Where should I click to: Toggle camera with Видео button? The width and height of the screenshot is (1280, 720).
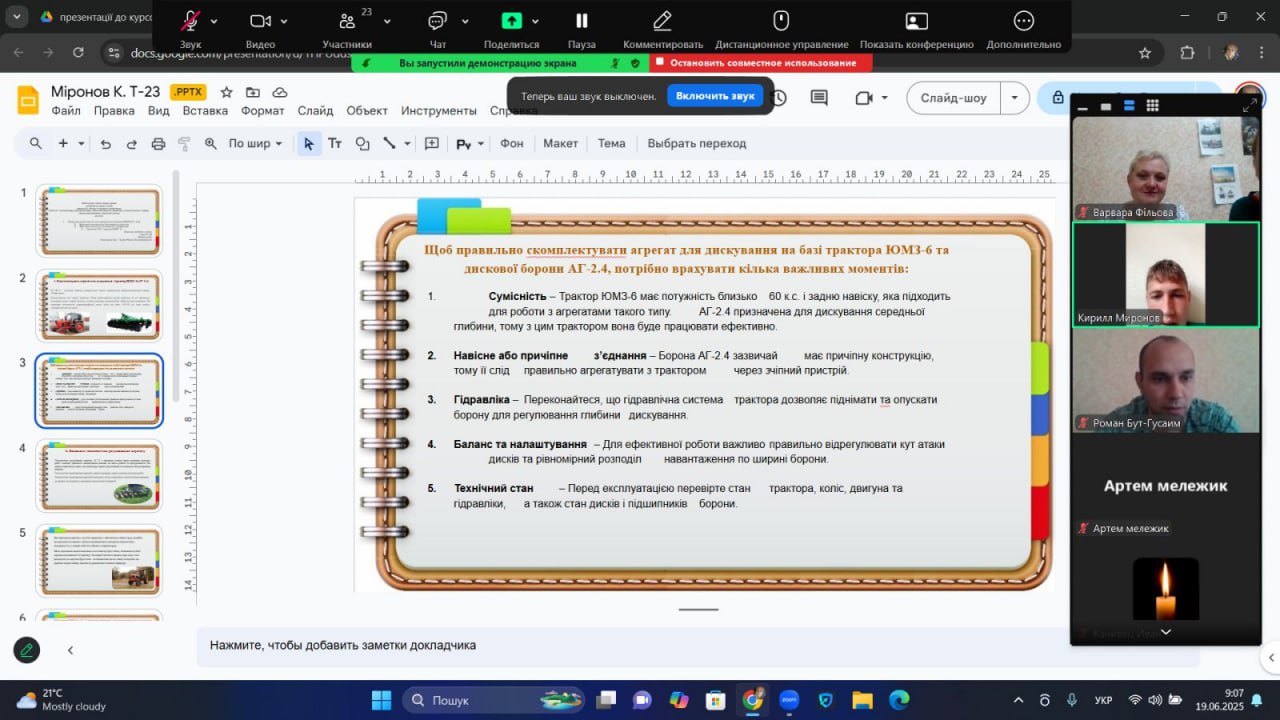point(260,27)
